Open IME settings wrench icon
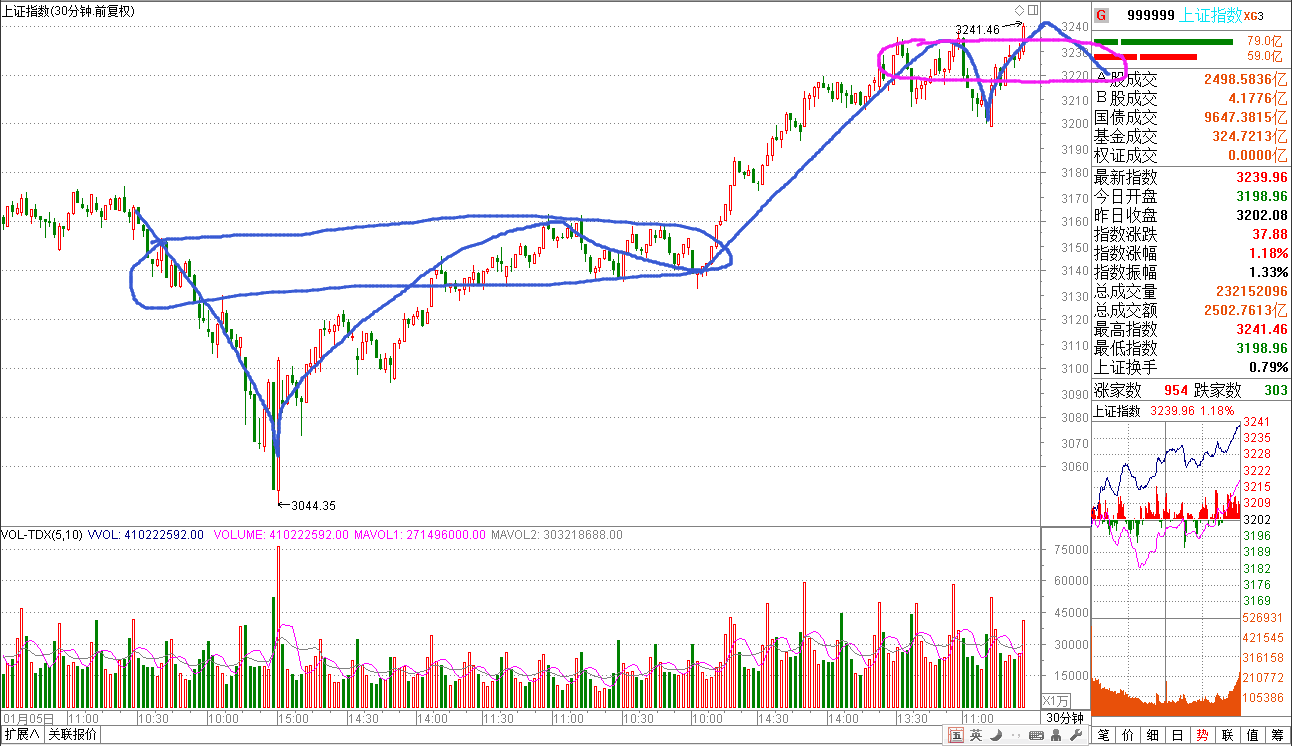The width and height of the screenshot is (1292, 746). pos(1077,736)
